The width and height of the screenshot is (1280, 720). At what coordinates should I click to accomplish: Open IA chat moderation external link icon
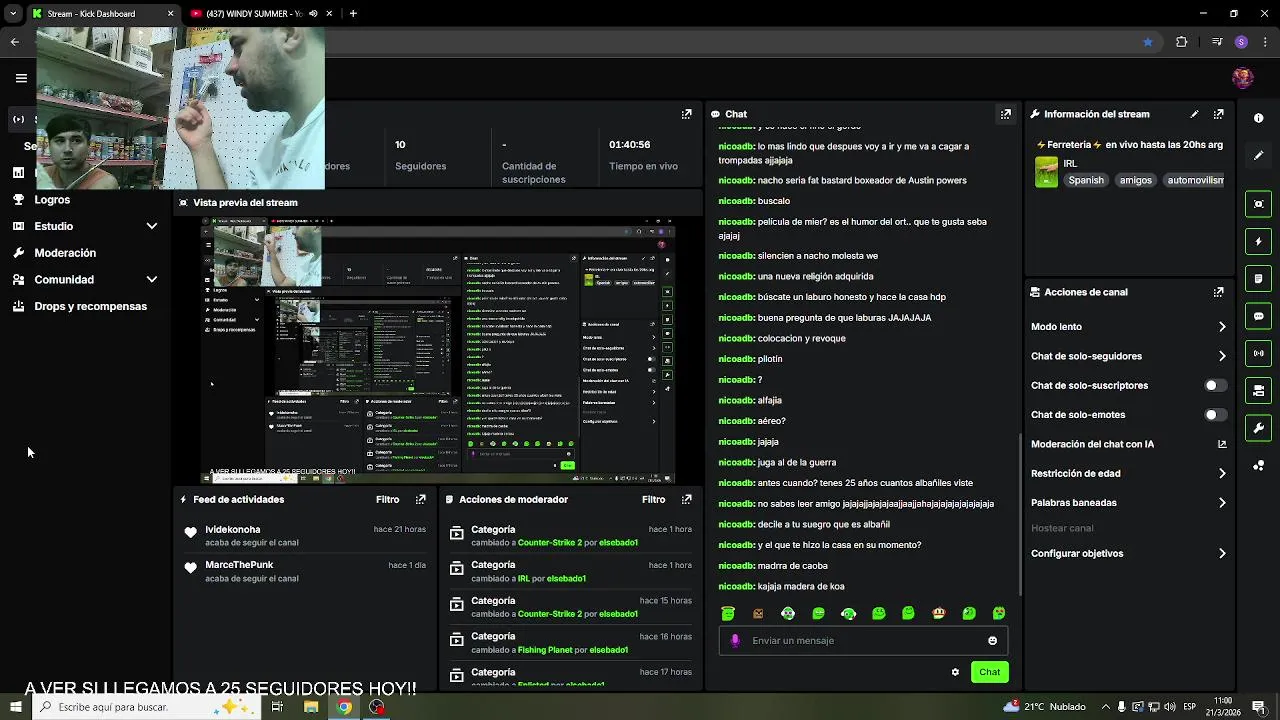(x=1222, y=444)
